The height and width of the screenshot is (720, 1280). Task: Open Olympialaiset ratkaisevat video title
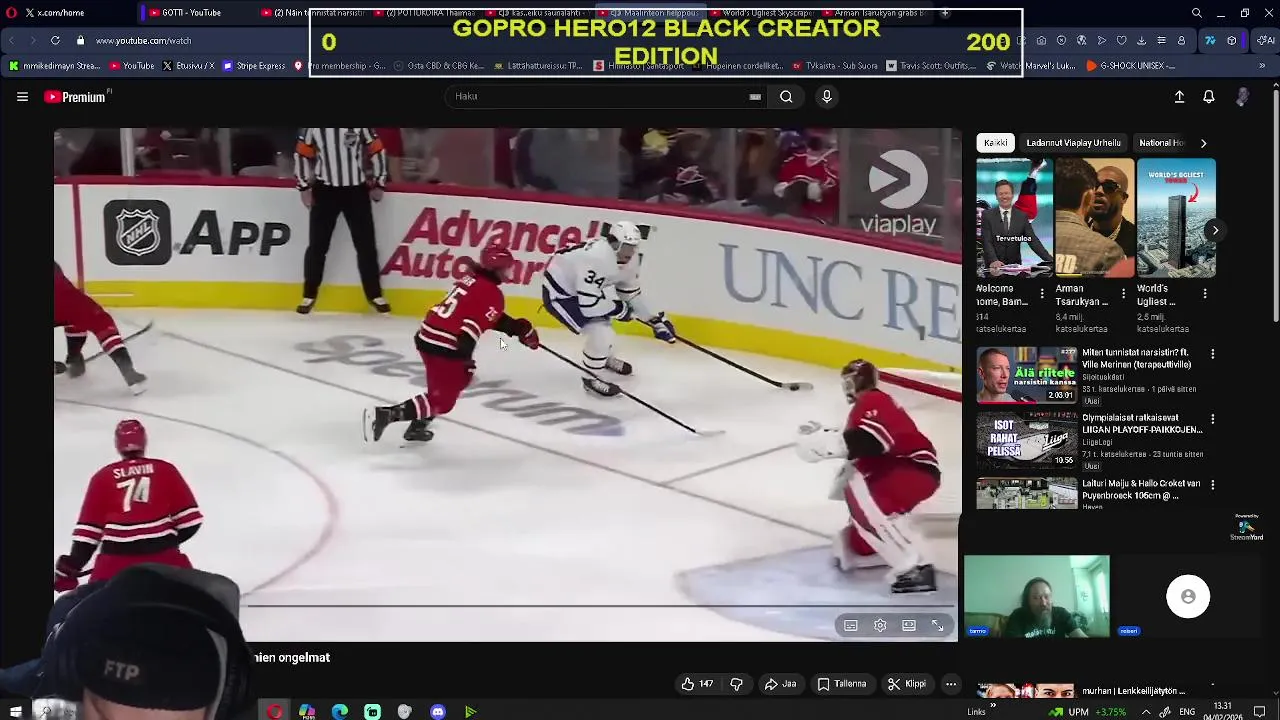pyautogui.click(x=1141, y=423)
